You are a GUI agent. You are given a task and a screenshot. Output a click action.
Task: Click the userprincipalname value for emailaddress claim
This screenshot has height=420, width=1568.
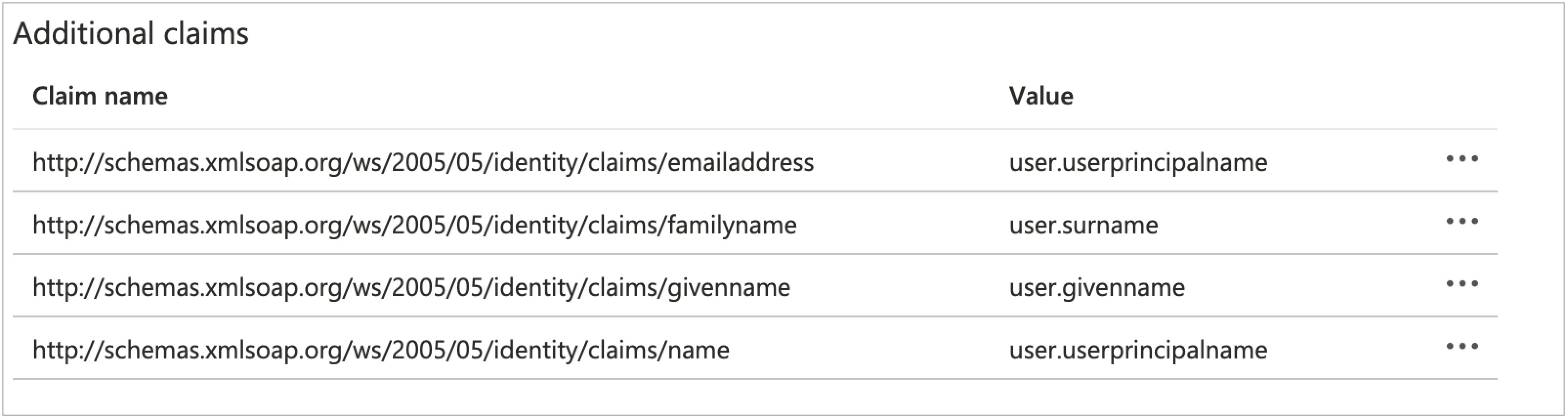[x=1138, y=163]
